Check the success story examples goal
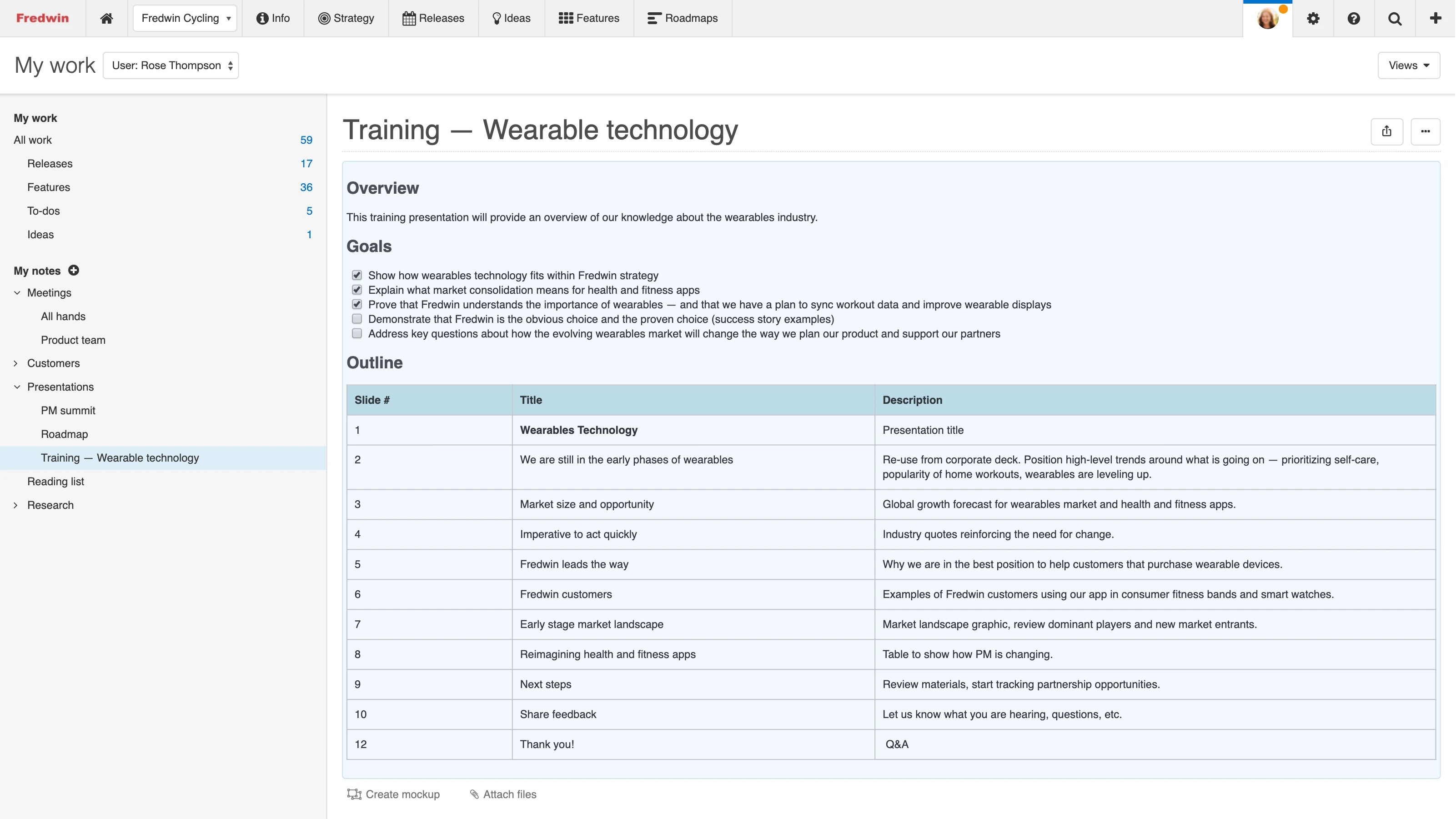Viewport: 1456px width, 819px height. 356,319
